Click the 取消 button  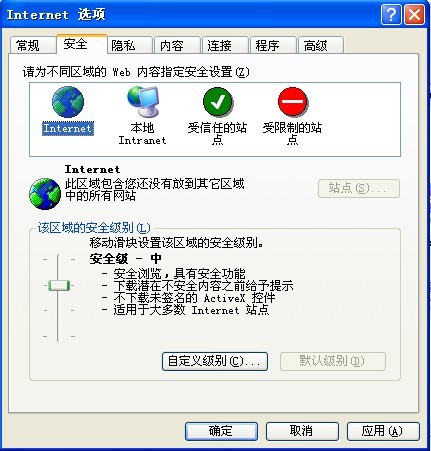(x=302, y=431)
